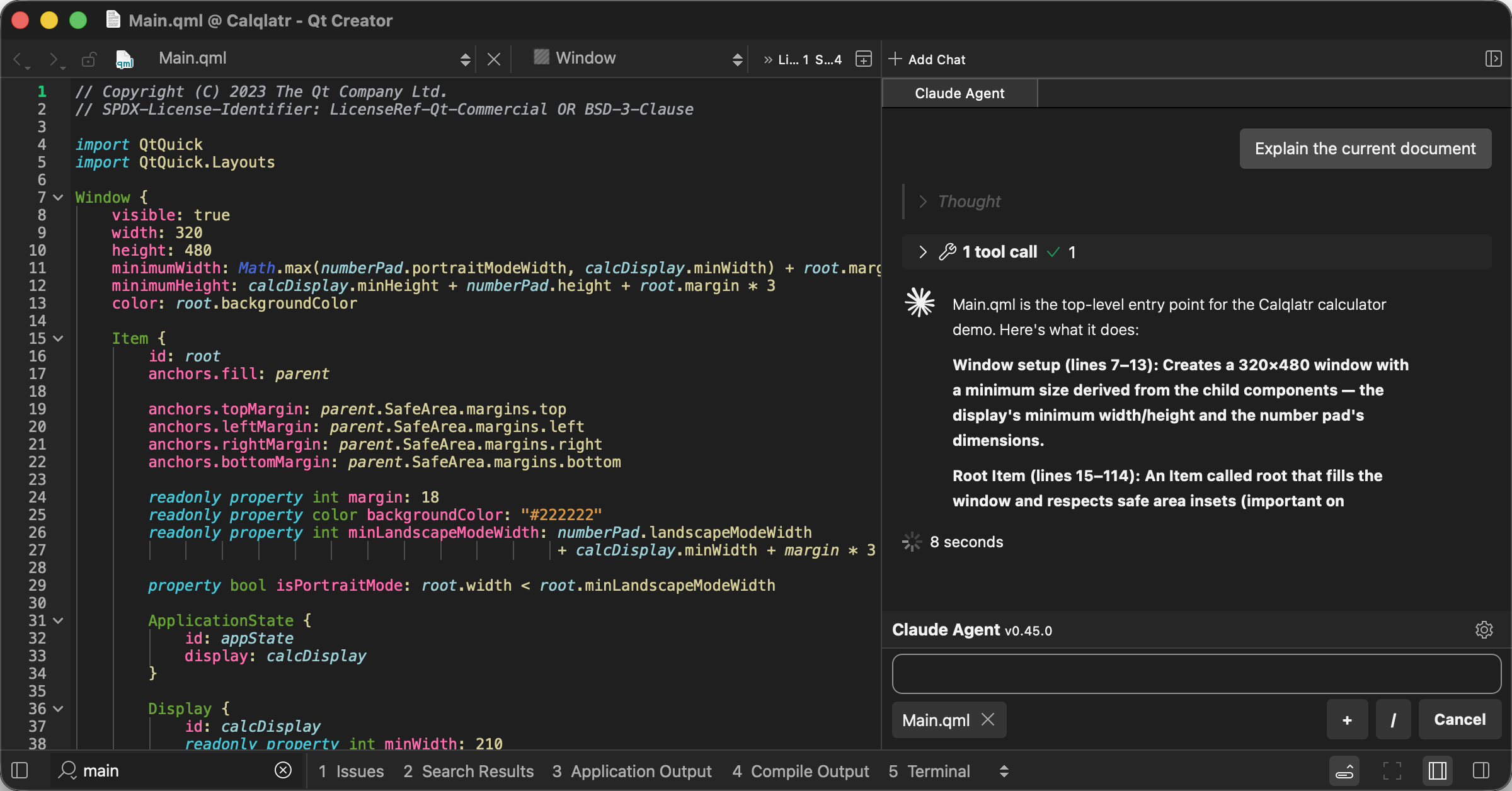Toggle the progress details button
This screenshot has width=1512, height=791.
click(1344, 770)
